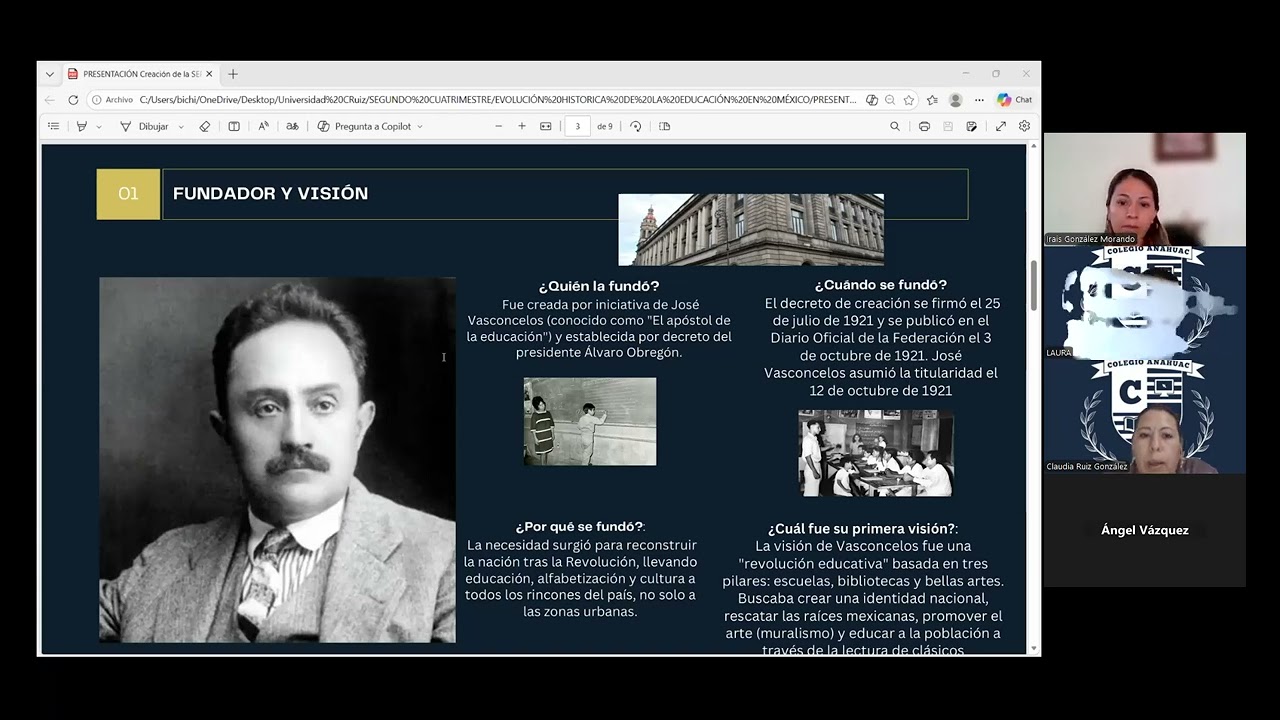The height and width of the screenshot is (720, 1280).
Task: Expand the Dibujar pen options arrow
Action: pyautogui.click(x=181, y=127)
